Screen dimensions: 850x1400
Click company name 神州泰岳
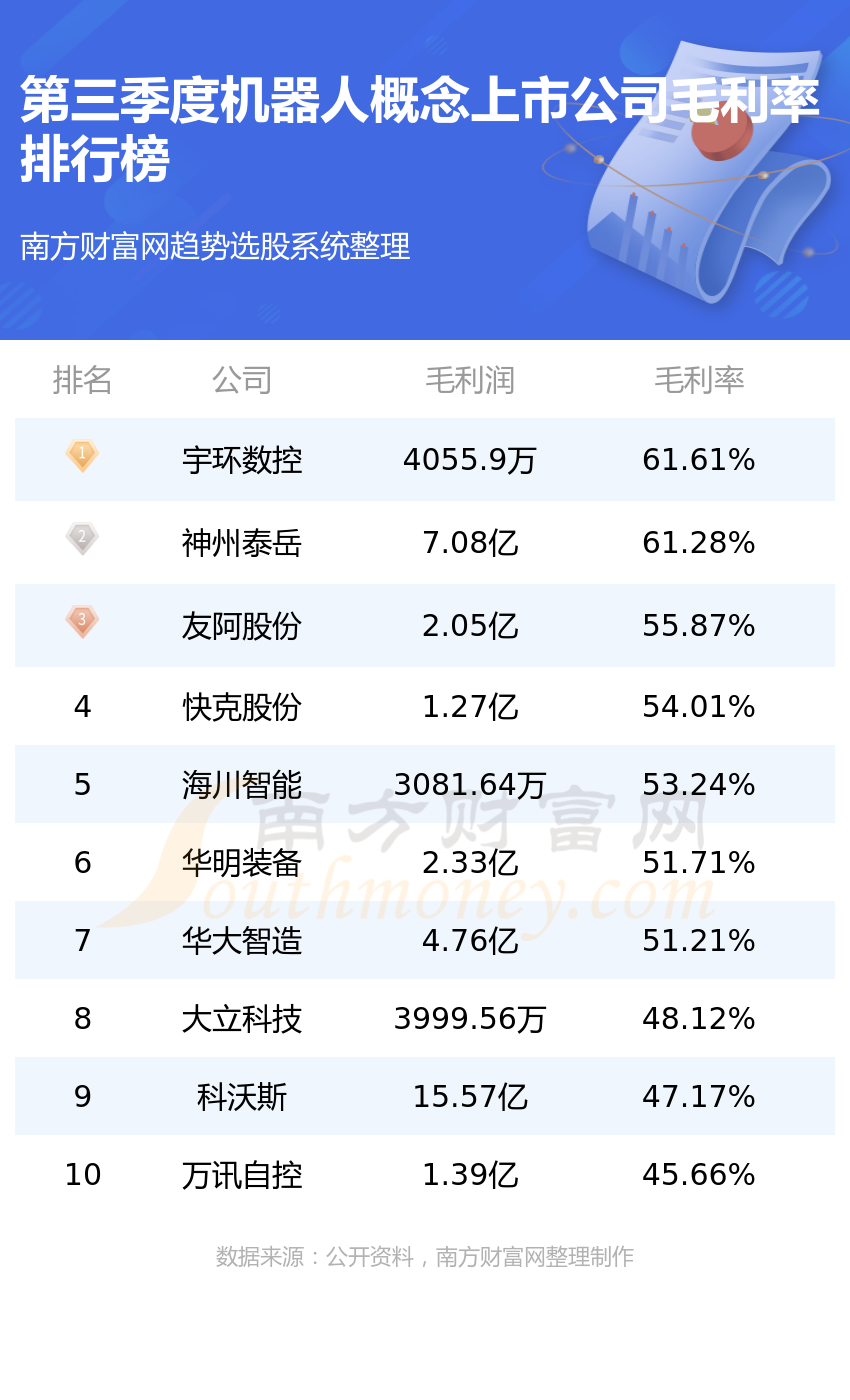click(242, 543)
